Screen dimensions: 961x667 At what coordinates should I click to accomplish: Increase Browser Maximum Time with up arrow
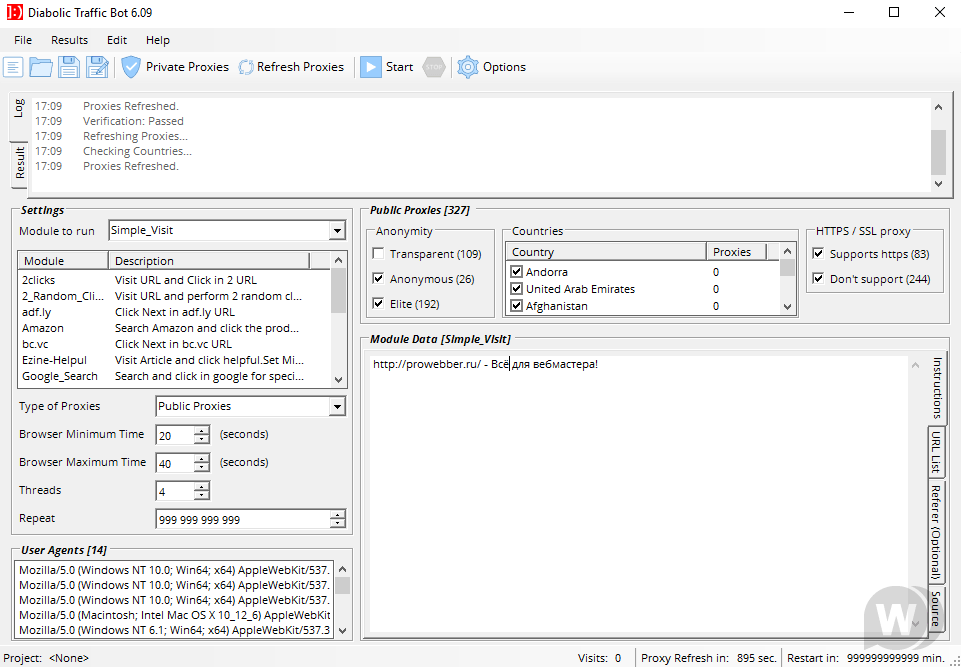(x=202, y=459)
